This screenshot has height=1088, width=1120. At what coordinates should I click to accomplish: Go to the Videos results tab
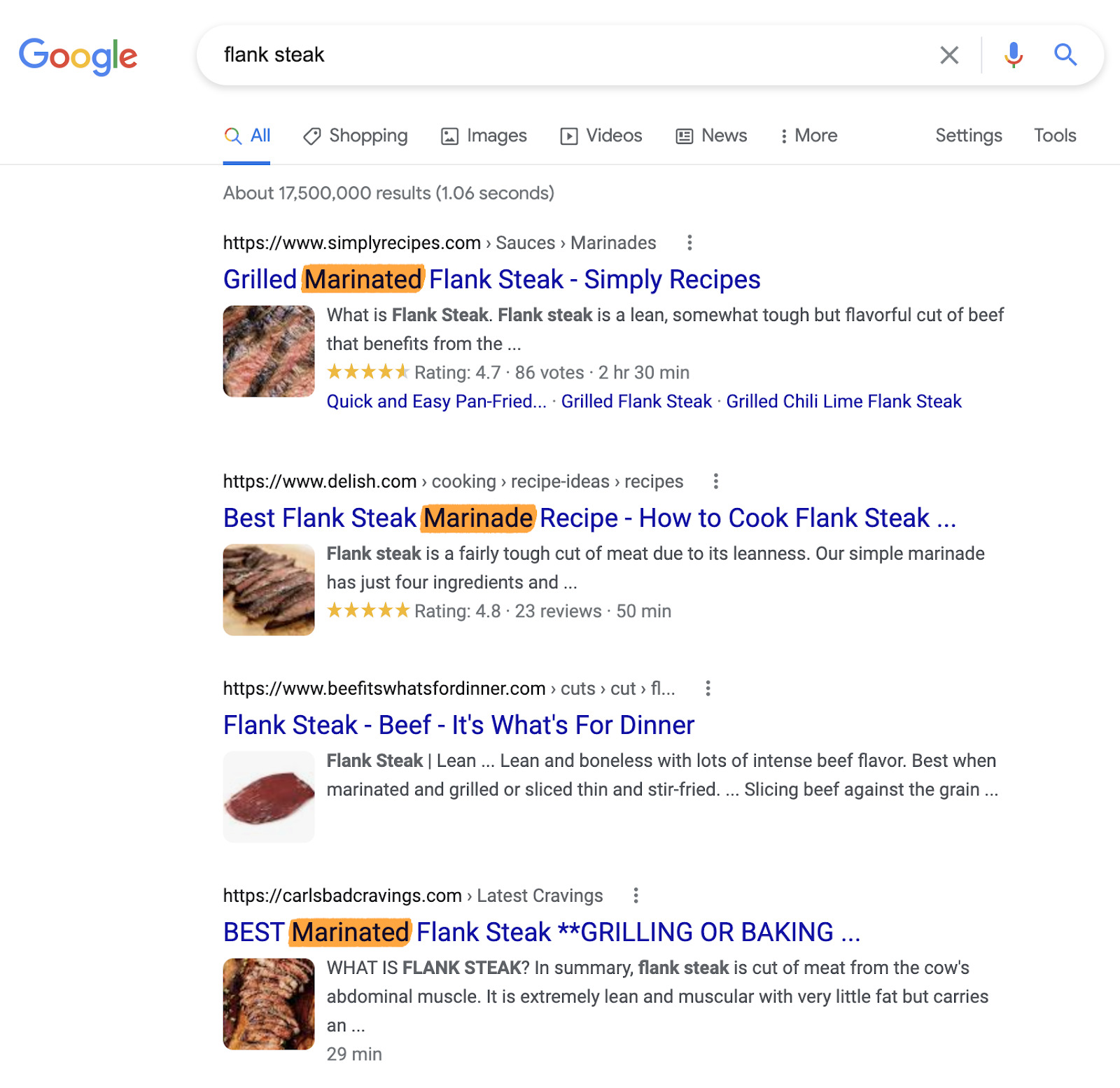pos(601,136)
